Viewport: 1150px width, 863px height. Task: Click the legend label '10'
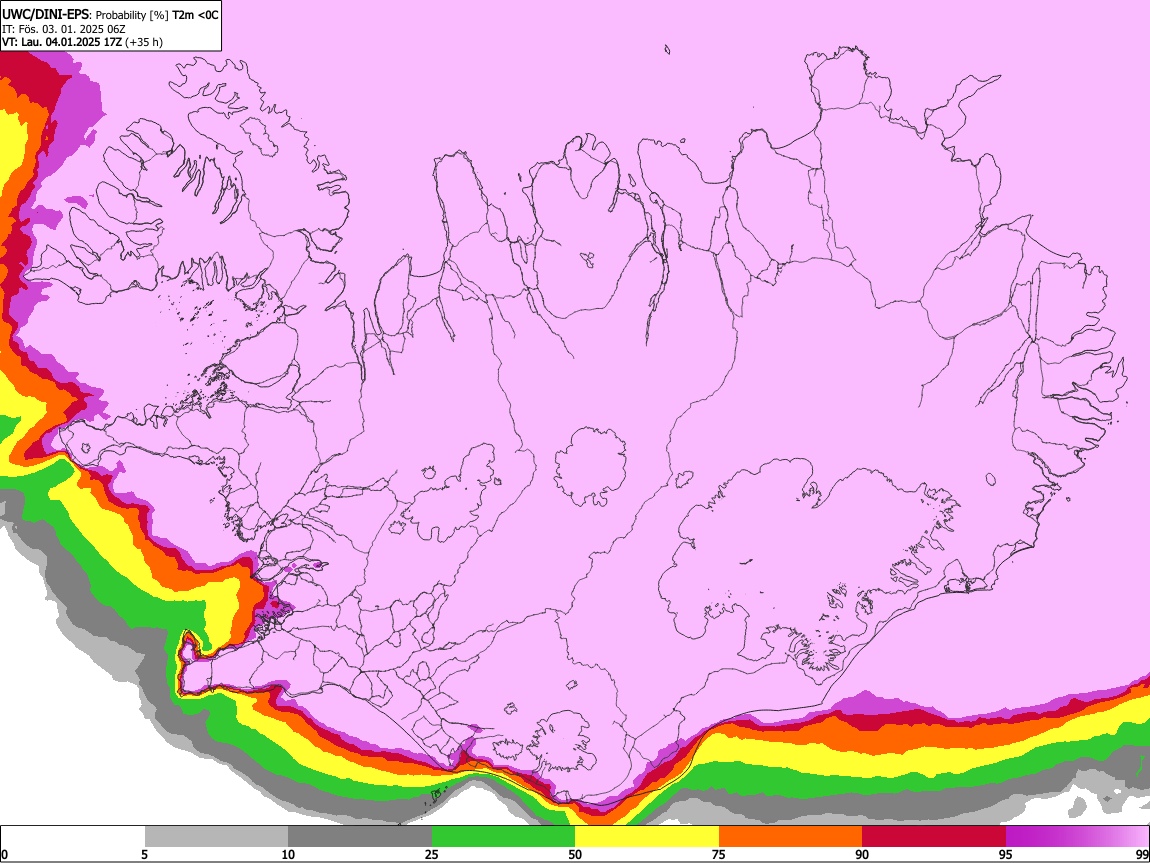coord(288,854)
